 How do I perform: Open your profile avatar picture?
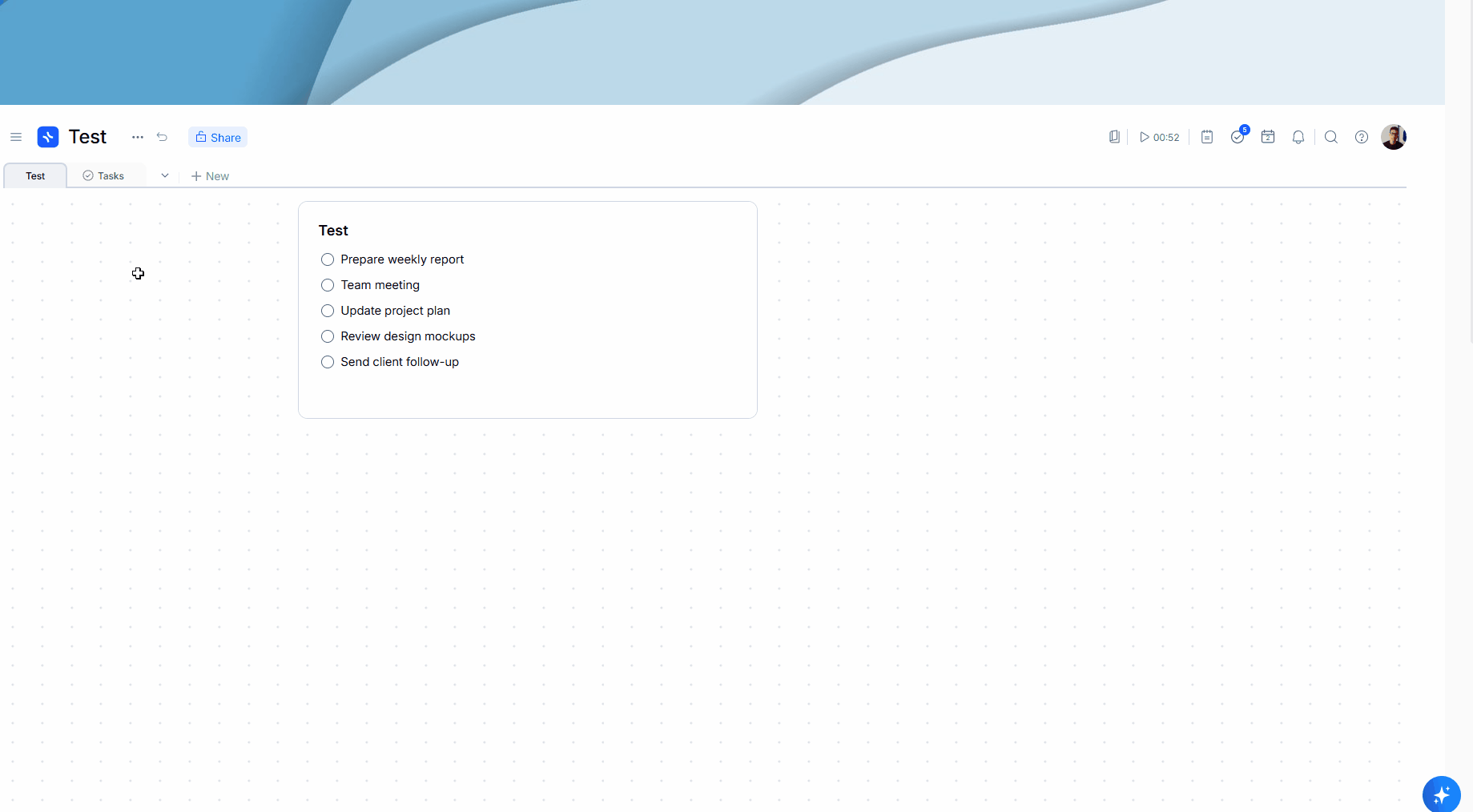click(x=1394, y=136)
